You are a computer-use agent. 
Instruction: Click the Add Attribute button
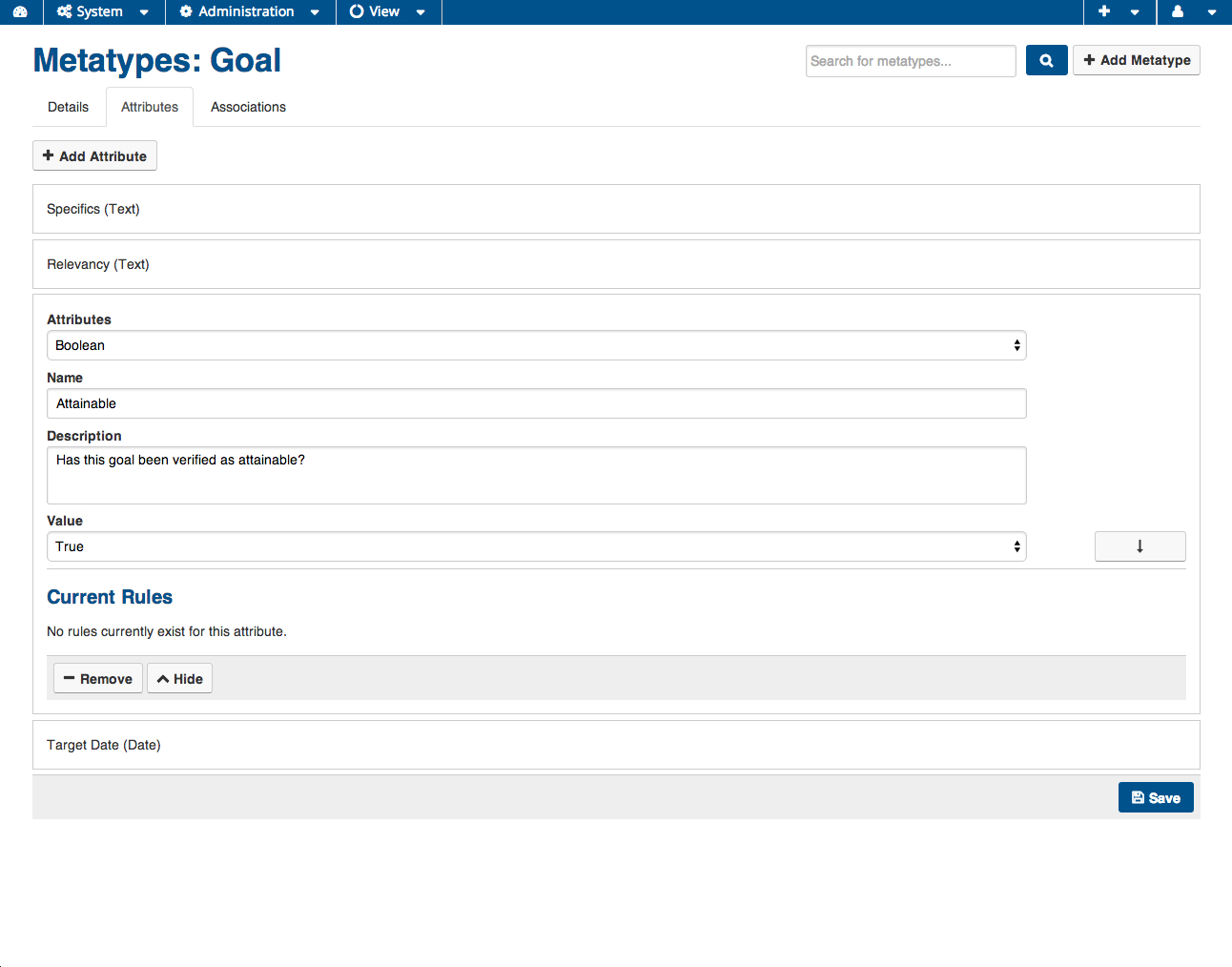94,155
